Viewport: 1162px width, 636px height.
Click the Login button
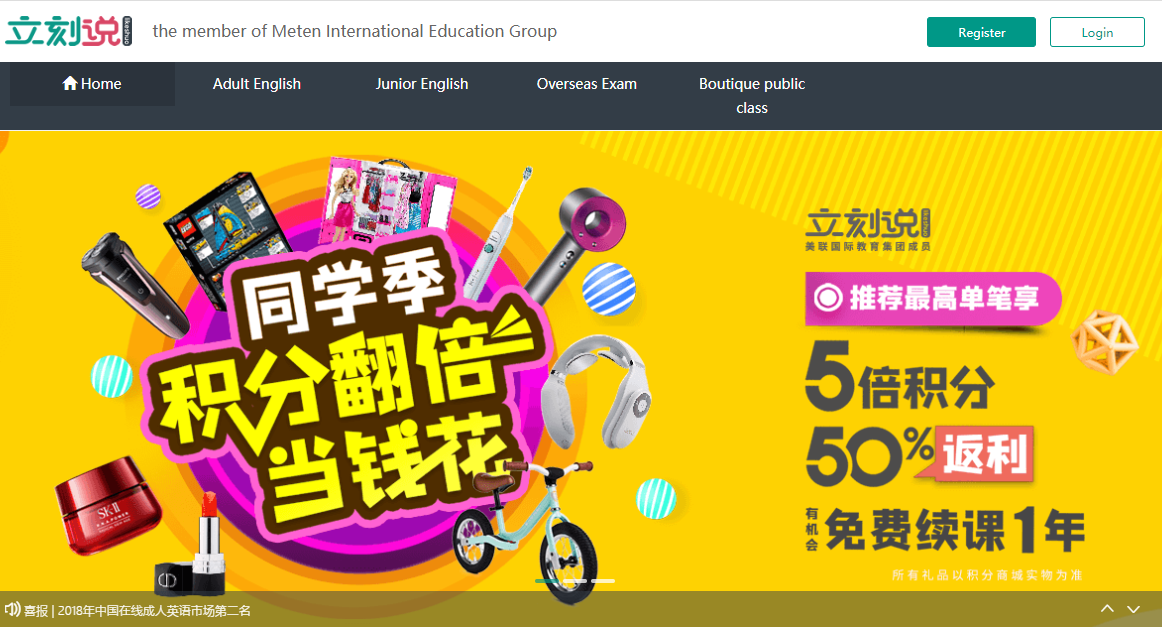(x=1097, y=32)
